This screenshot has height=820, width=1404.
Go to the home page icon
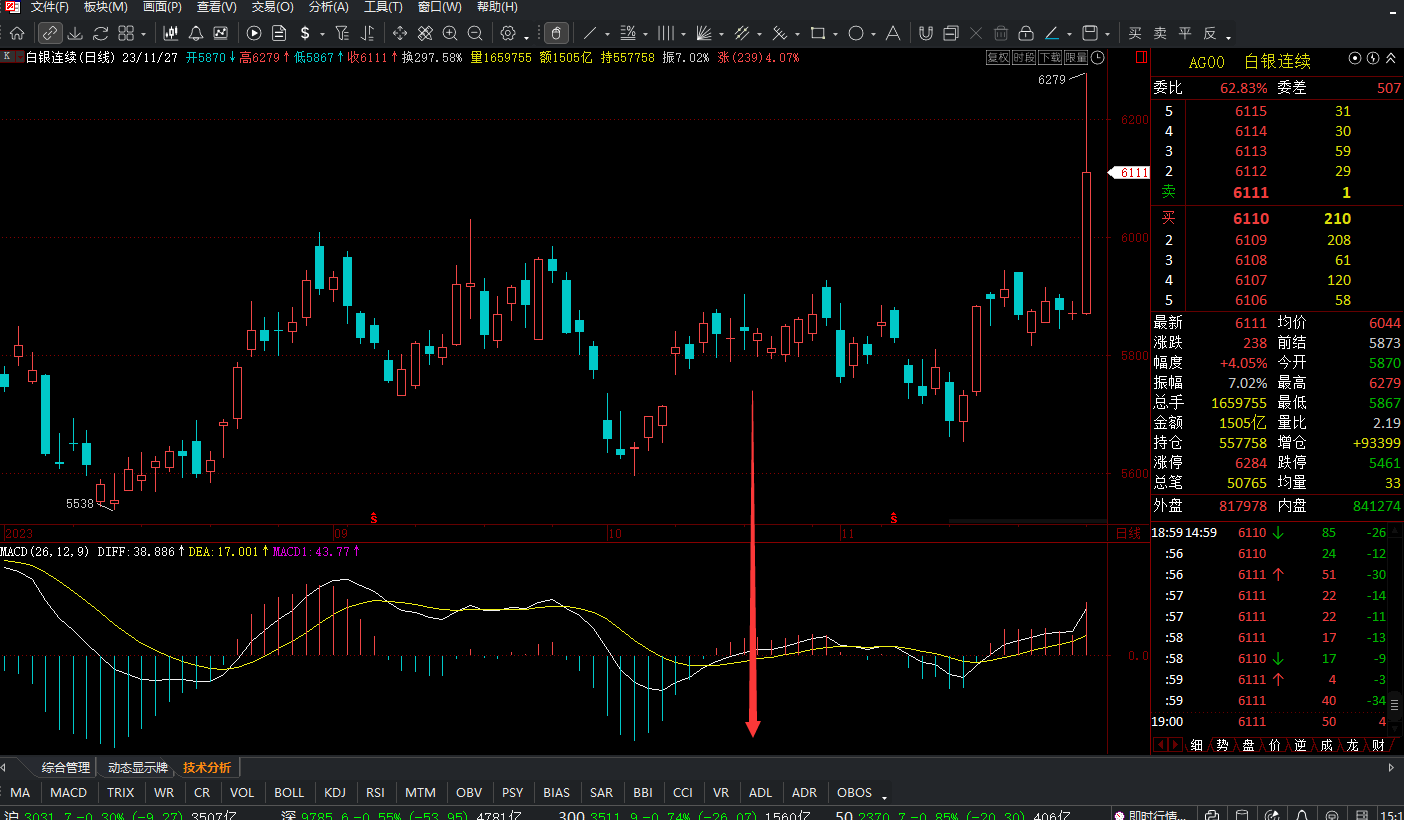tap(17, 33)
